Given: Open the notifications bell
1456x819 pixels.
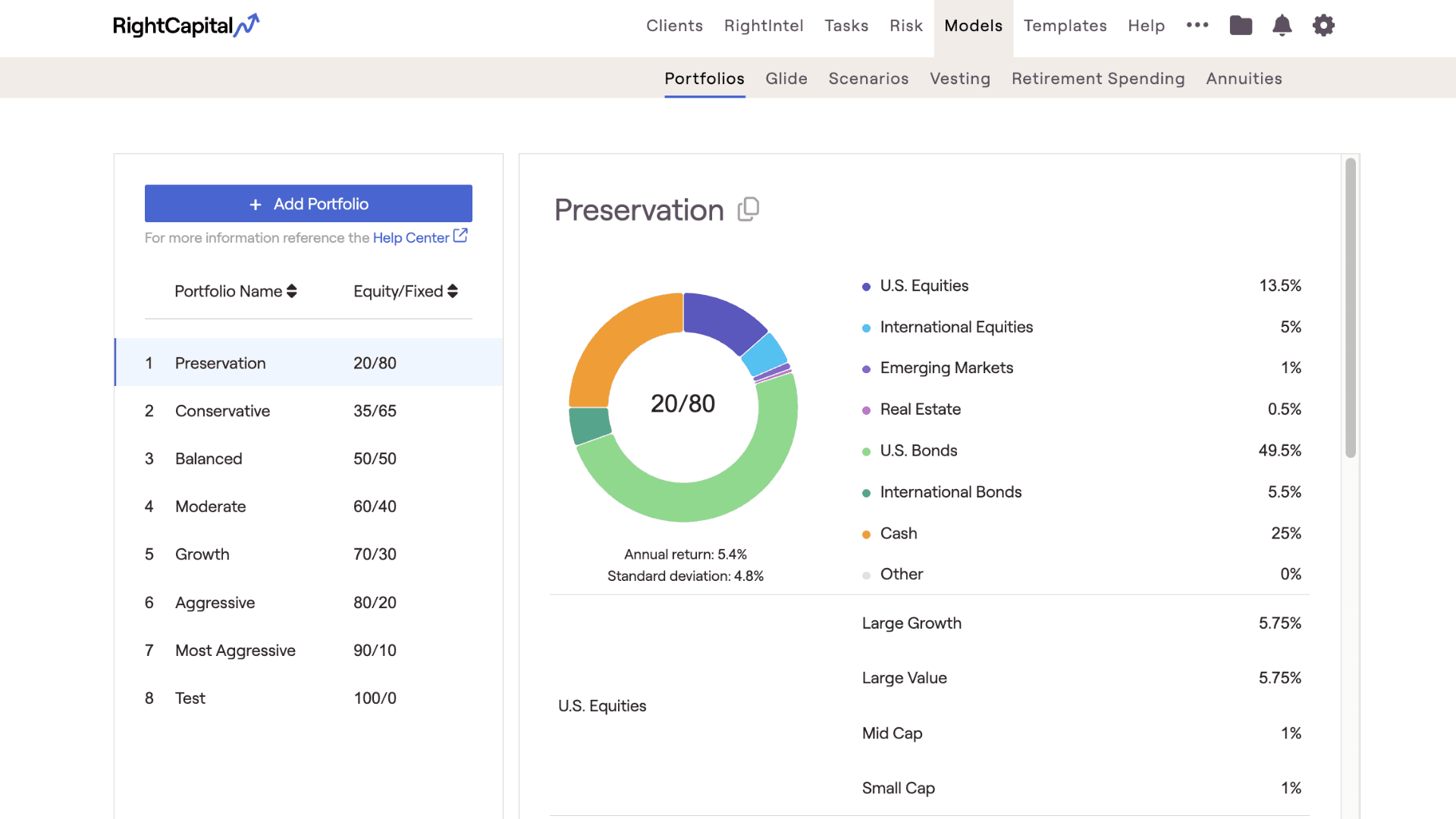Looking at the screenshot, I should tap(1282, 25).
